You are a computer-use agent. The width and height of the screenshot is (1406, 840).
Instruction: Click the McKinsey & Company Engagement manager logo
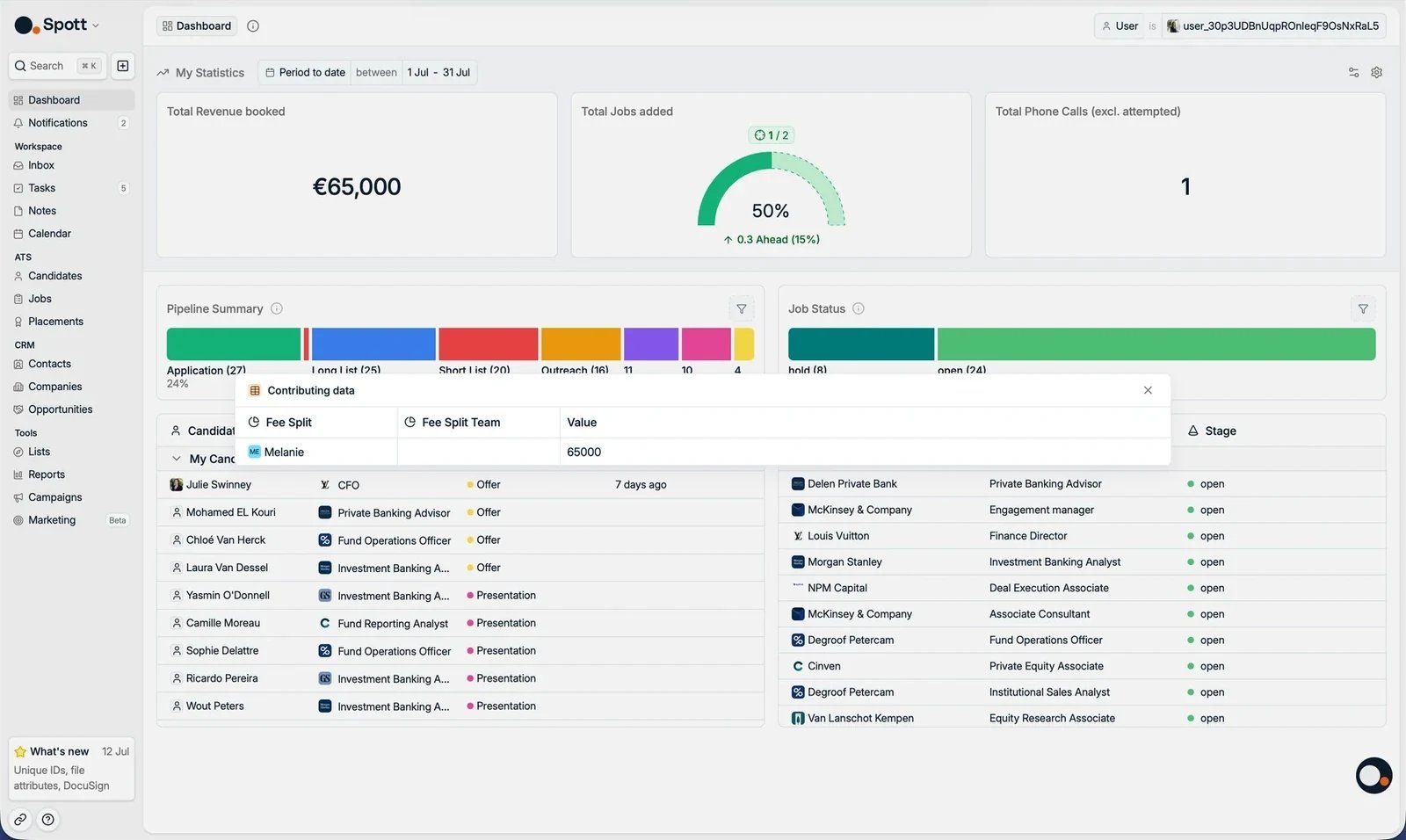click(x=798, y=511)
